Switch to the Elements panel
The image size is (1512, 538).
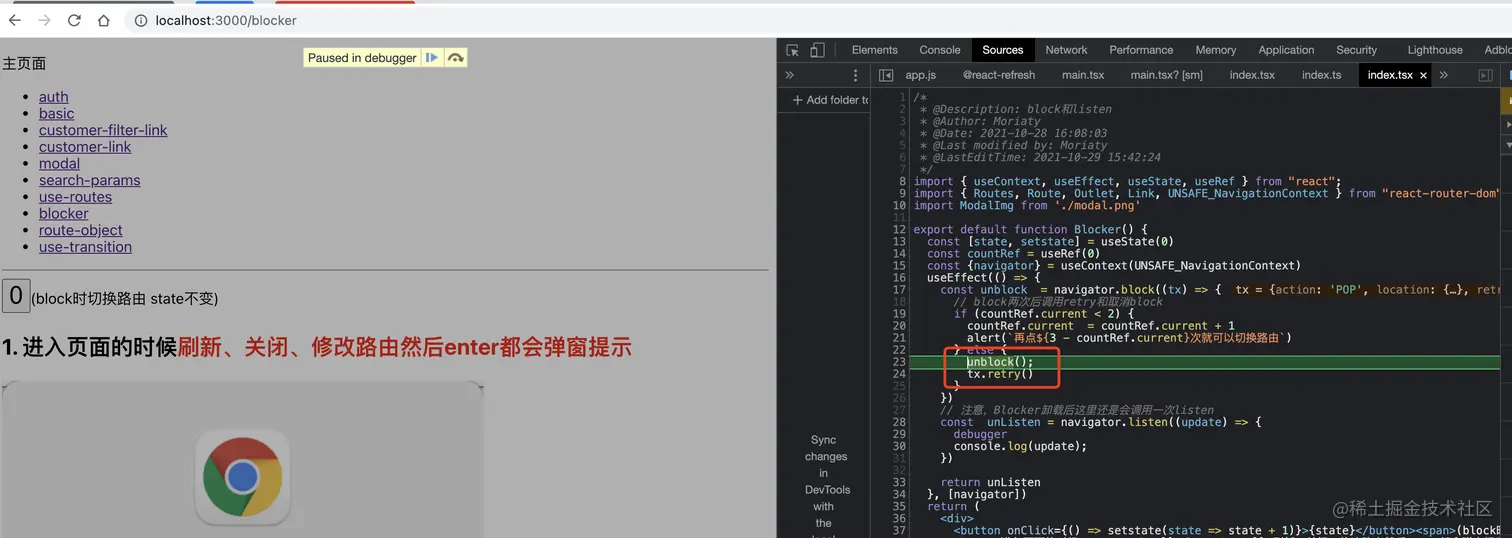[875, 50]
